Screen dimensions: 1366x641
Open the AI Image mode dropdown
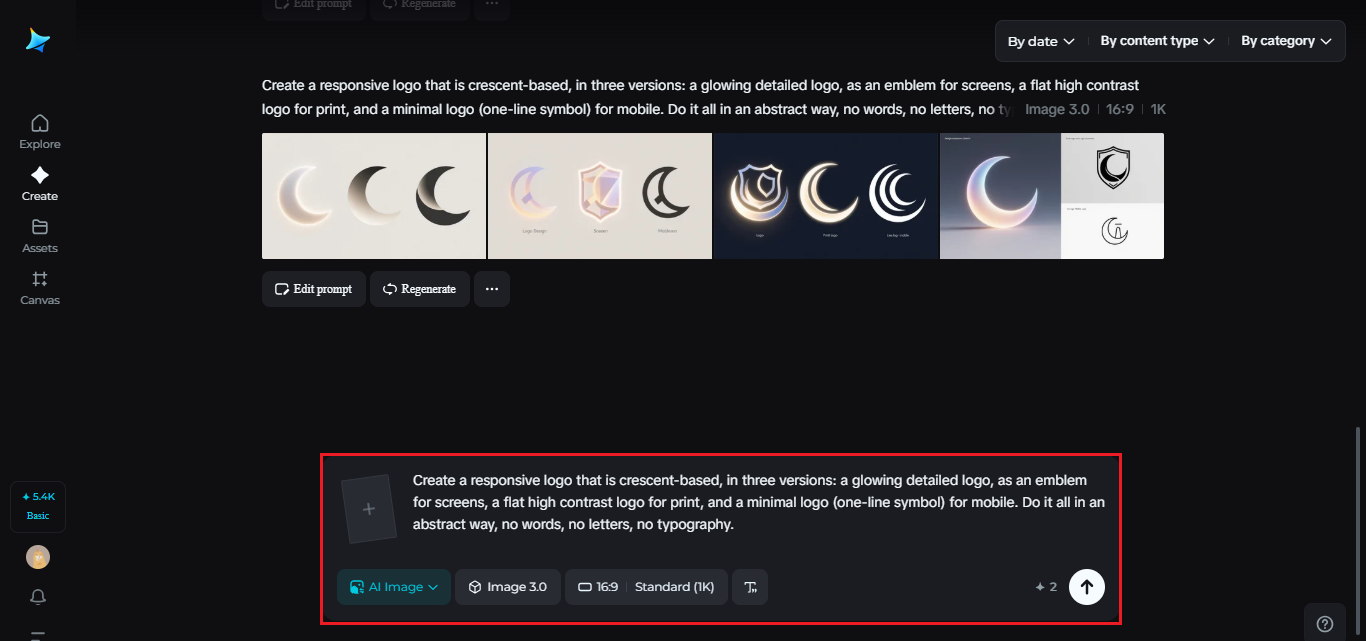click(393, 587)
